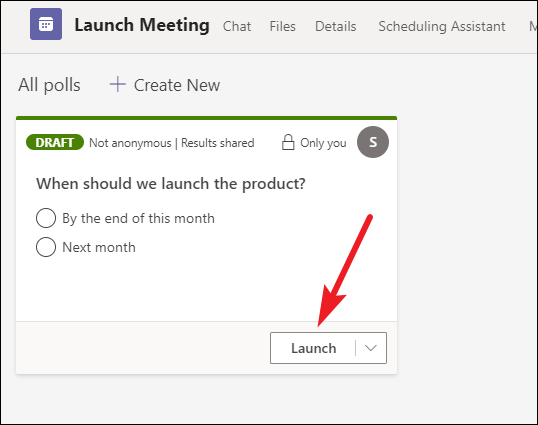538x425 pixels.
Task: Select the 'By the end of this month' radio button
Action: point(46,218)
